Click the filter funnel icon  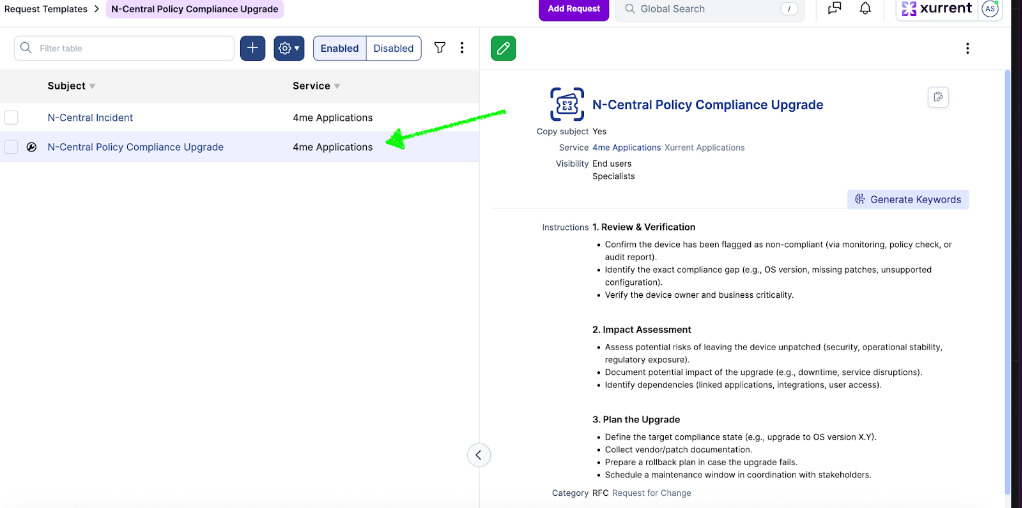440,48
